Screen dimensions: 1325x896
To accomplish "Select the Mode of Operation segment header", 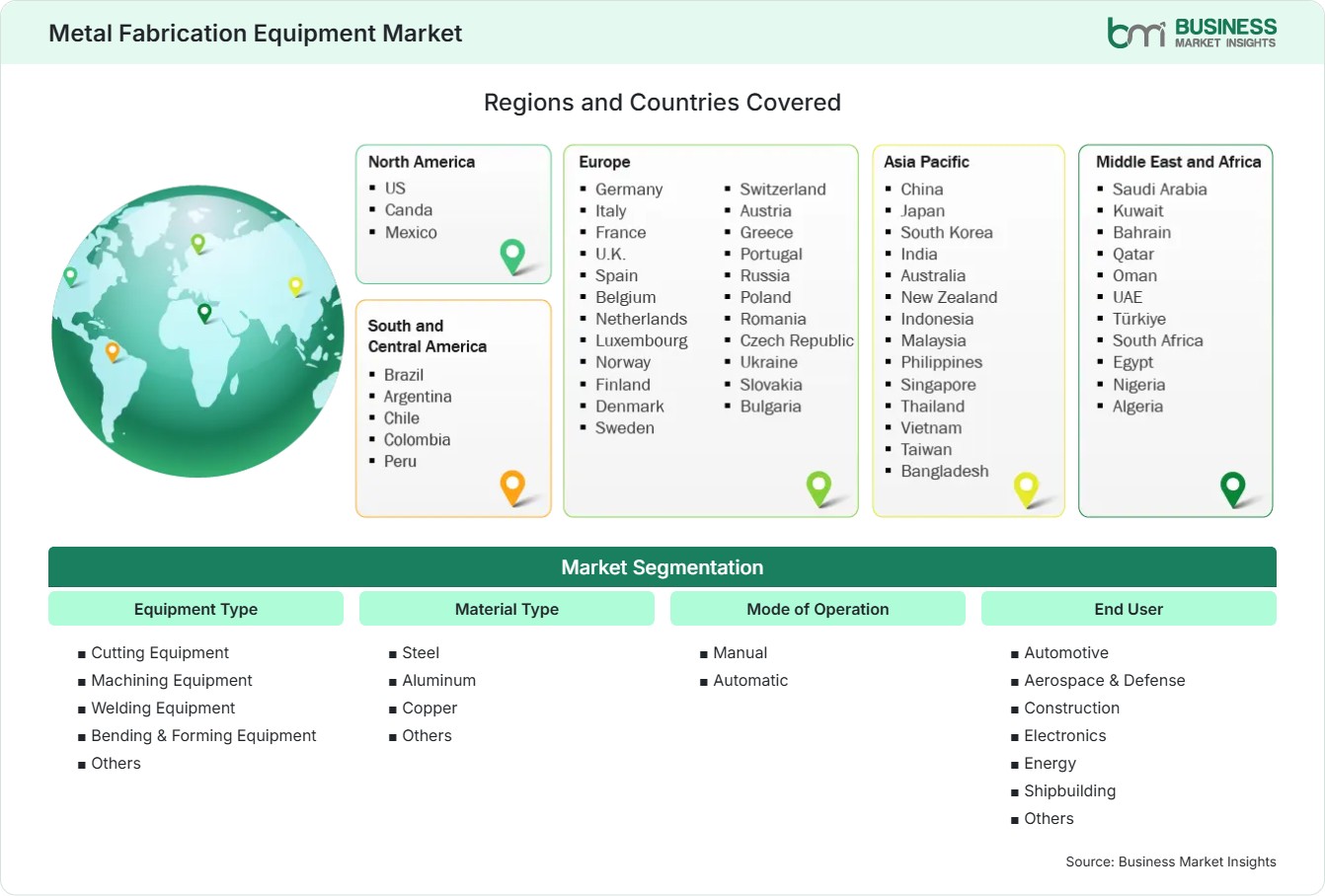I will coord(818,609).
